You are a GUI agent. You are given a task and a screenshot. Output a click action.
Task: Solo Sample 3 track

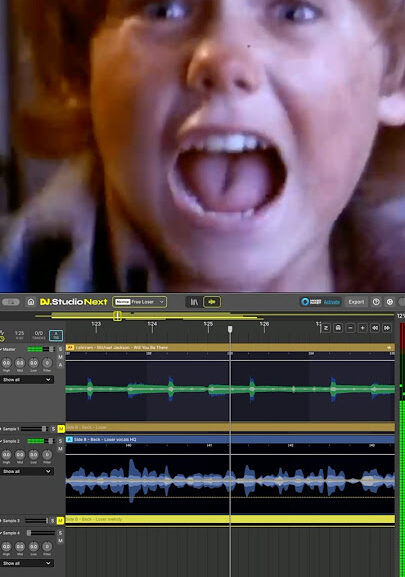point(53,520)
